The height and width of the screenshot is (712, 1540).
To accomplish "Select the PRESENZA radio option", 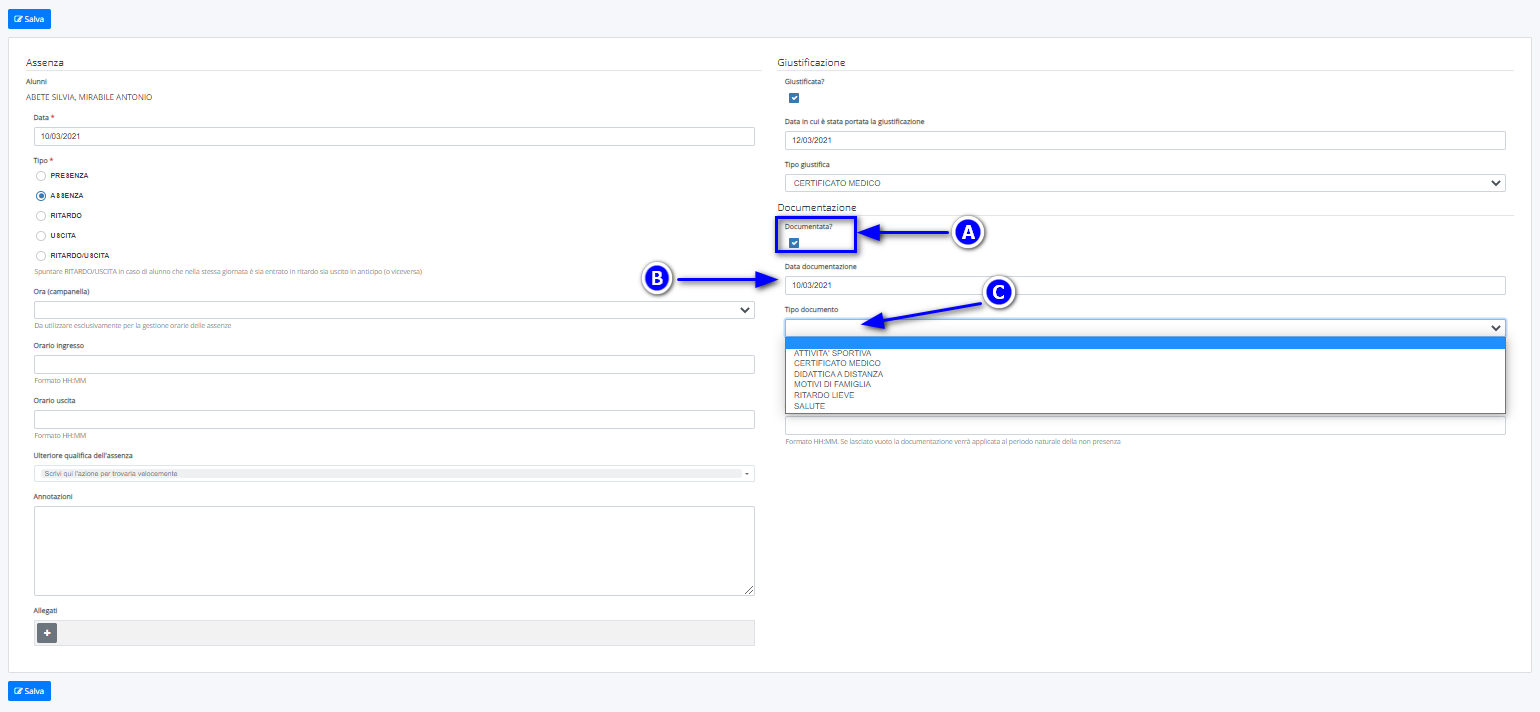I will click(41, 176).
